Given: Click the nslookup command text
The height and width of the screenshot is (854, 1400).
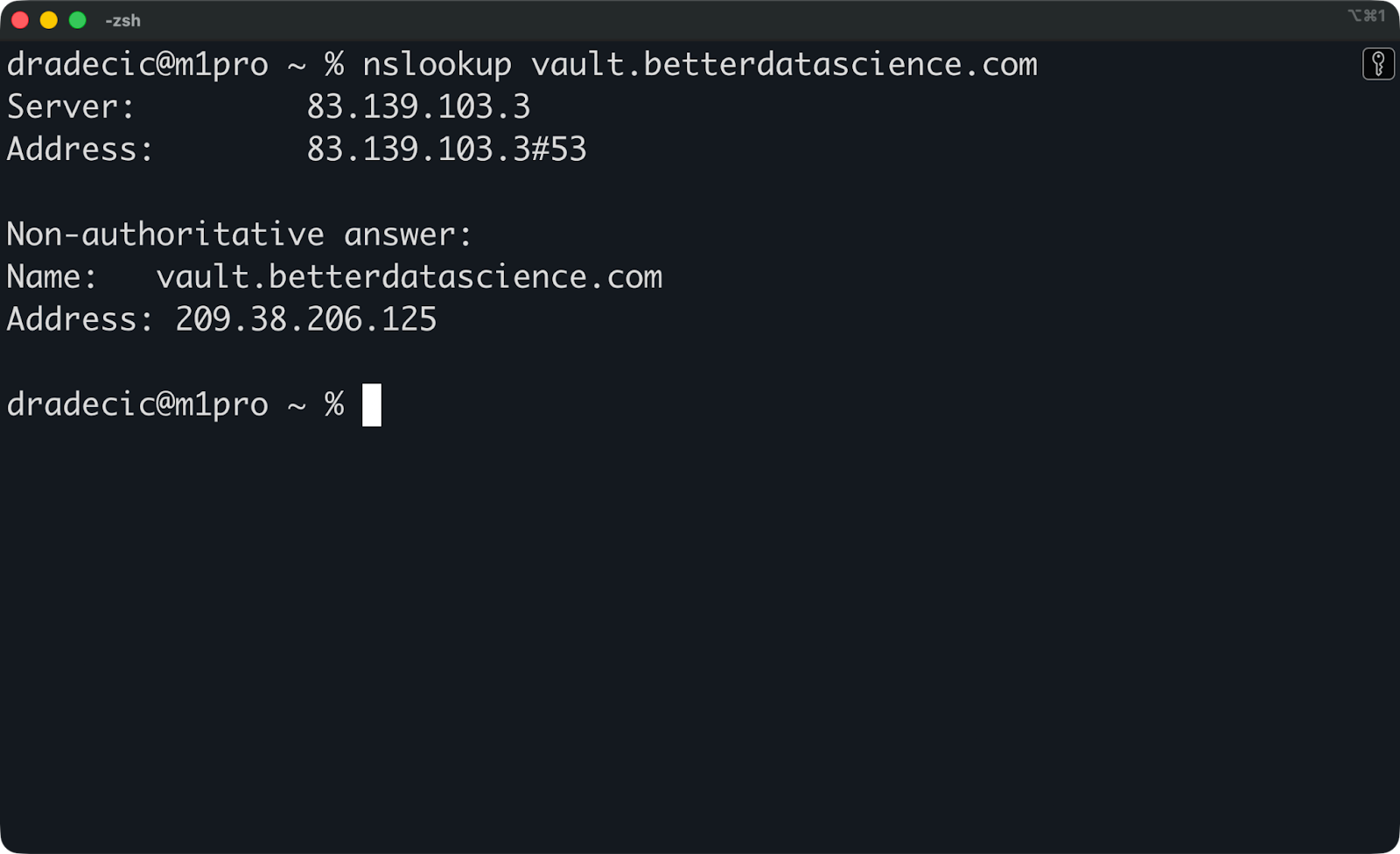Looking at the screenshot, I should [437, 63].
